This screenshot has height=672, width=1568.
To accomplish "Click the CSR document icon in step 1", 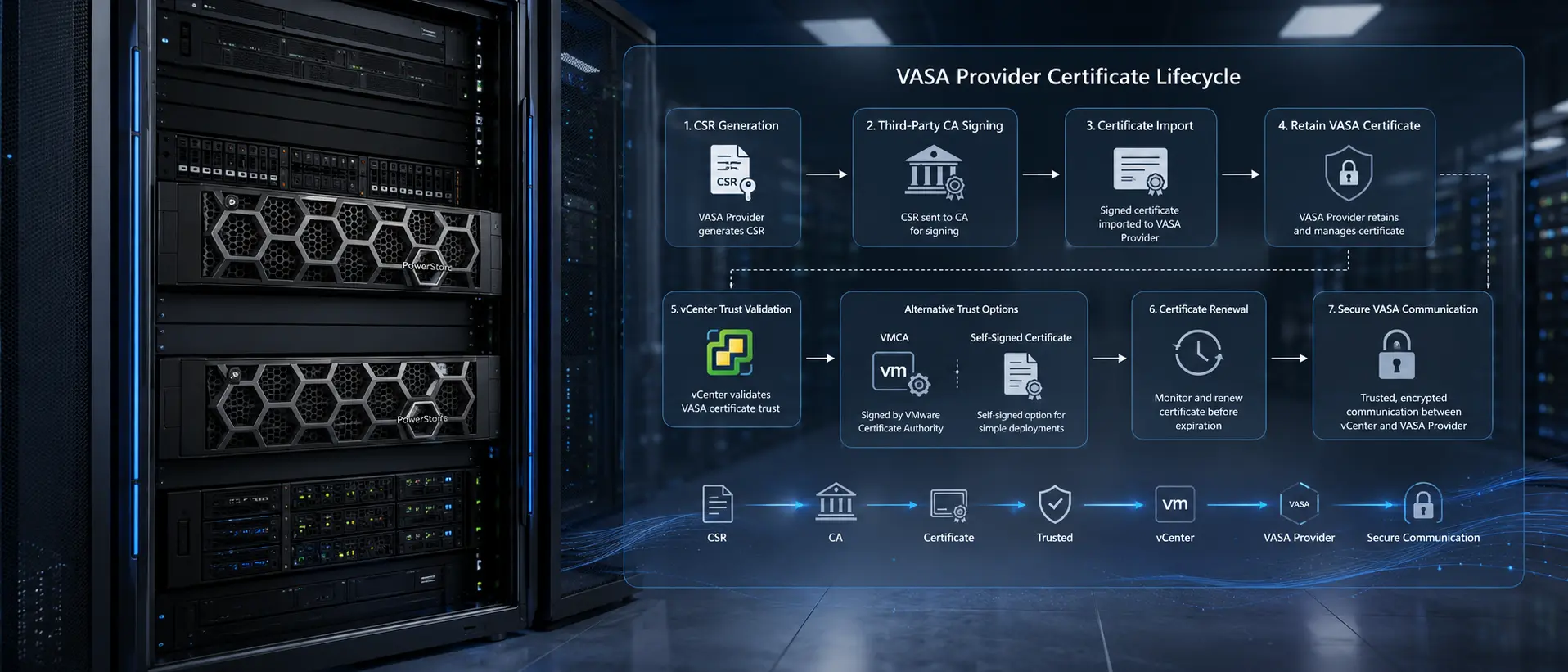I will click(732, 173).
